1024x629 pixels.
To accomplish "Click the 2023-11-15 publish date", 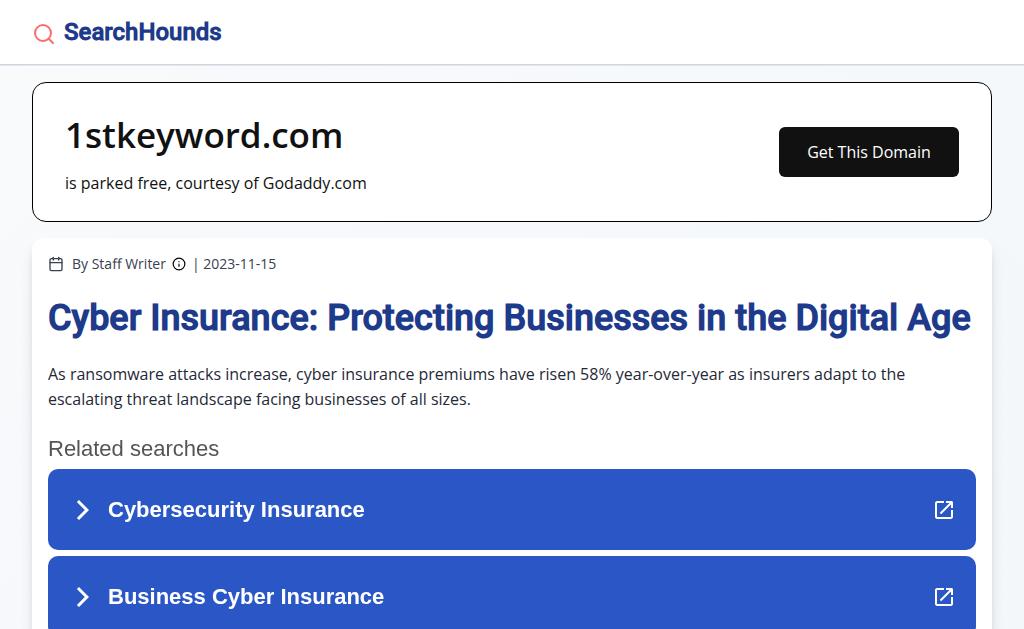I will [239, 264].
